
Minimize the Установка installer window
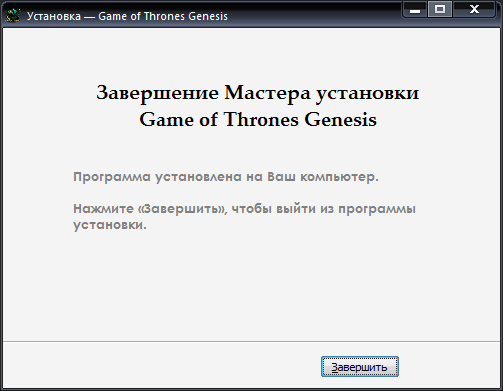(x=415, y=9)
